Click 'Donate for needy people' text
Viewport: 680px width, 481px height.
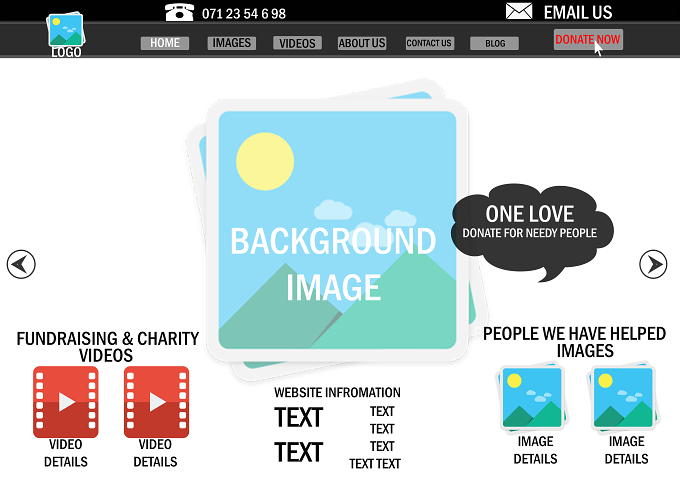pos(530,233)
